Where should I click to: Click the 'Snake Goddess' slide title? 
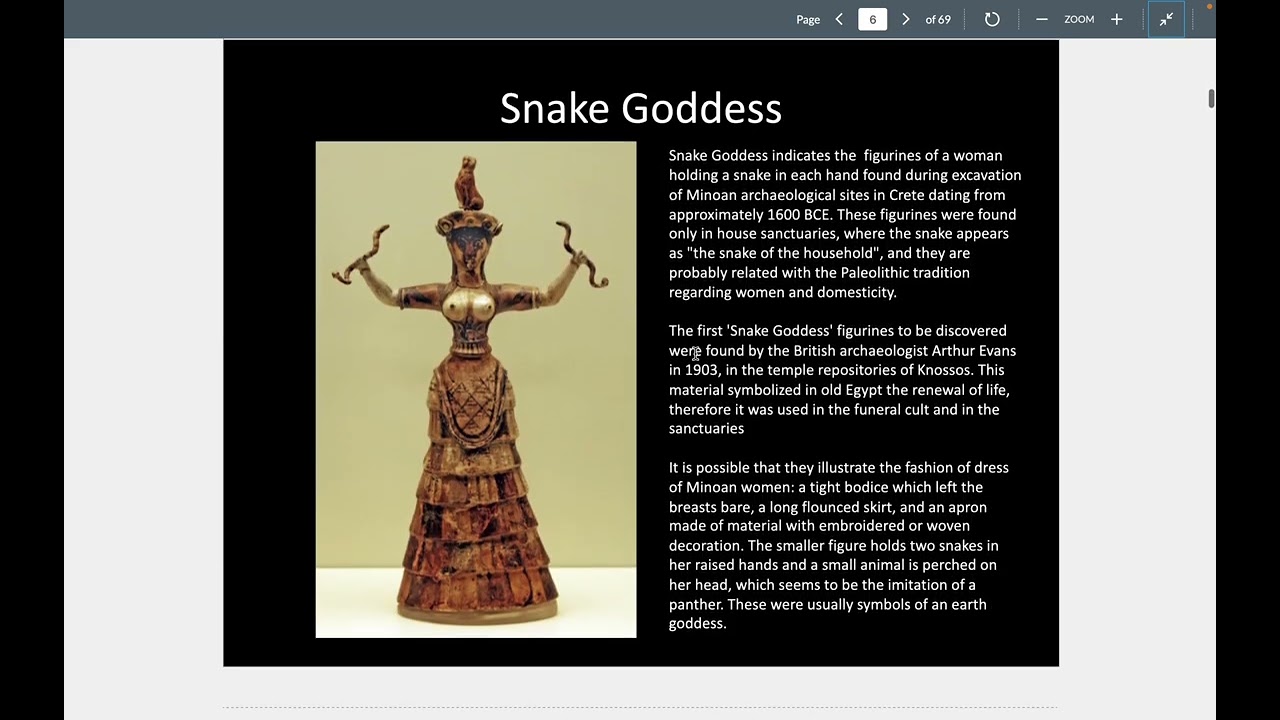[x=641, y=108]
